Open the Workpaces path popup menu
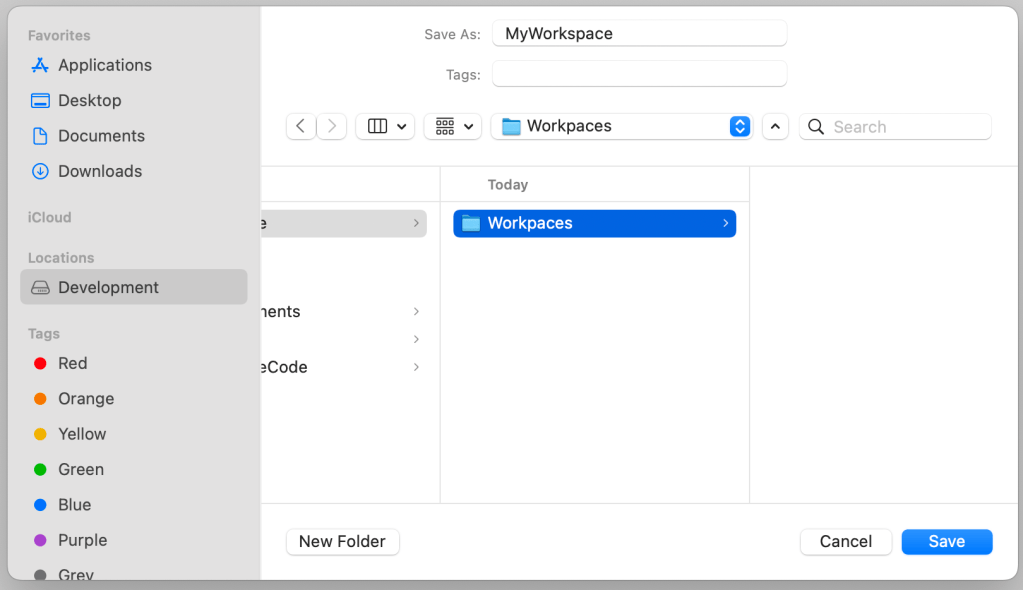Viewport: 1023px width, 590px height. 621,126
